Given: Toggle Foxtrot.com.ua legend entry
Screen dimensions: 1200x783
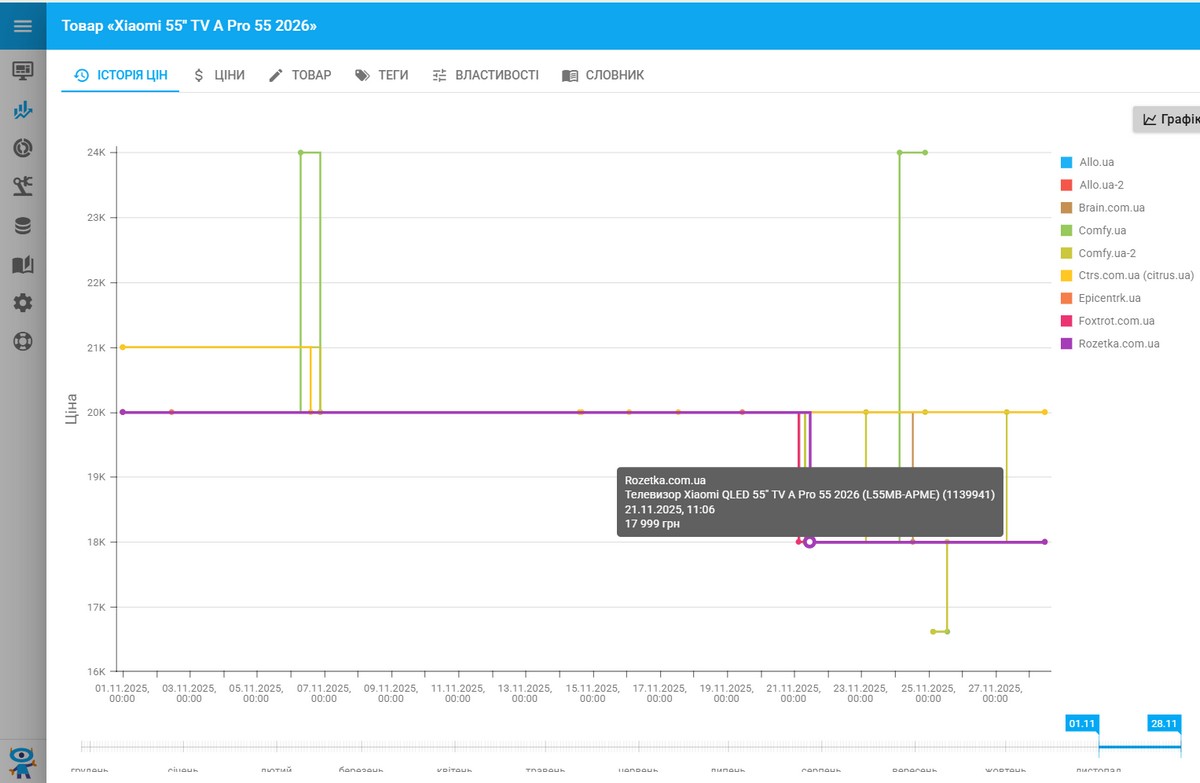Looking at the screenshot, I should coord(1116,321).
